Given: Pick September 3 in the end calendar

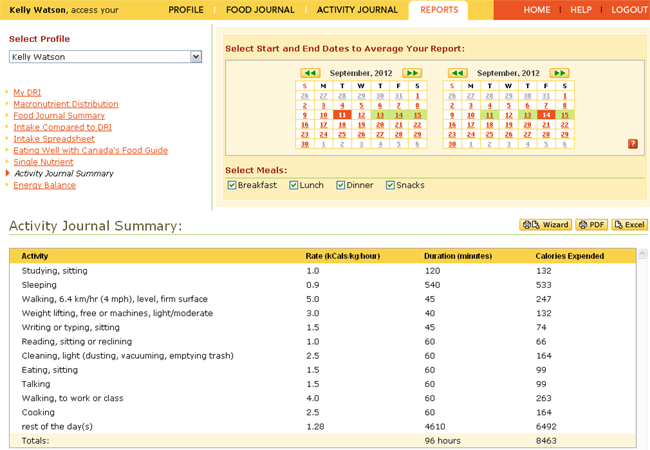Looking at the screenshot, I should (x=471, y=106).
